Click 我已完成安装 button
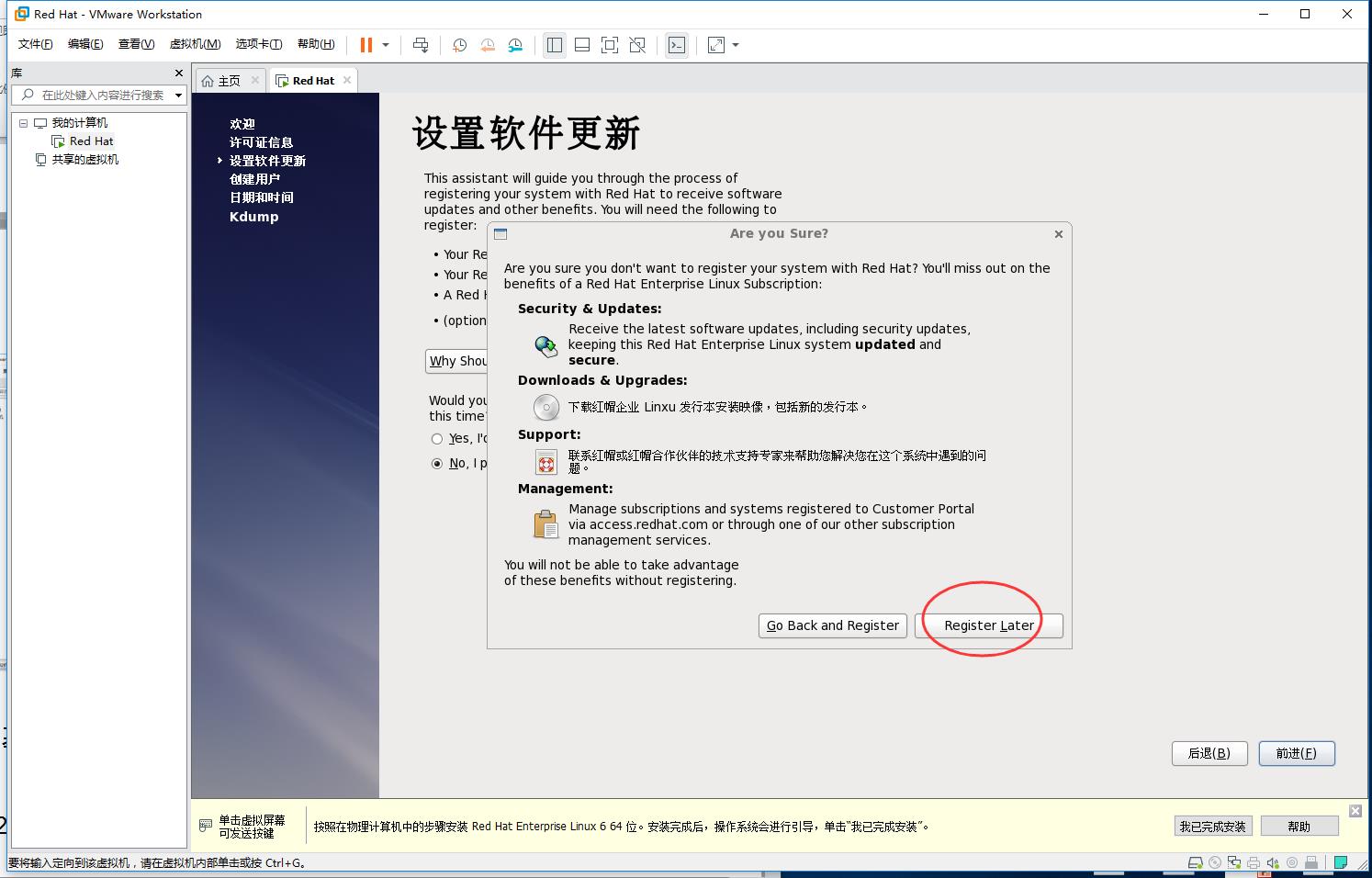Image resolution: width=1372 pixels, height=878 pixels. (1212, 827)
